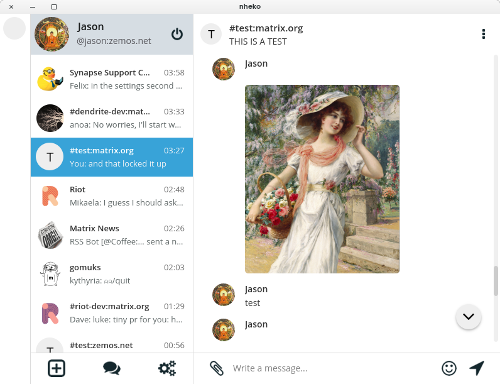Click Jason's avatar on the last message
This screenshot has height=384, width=500.
click(x=223, y=330)
